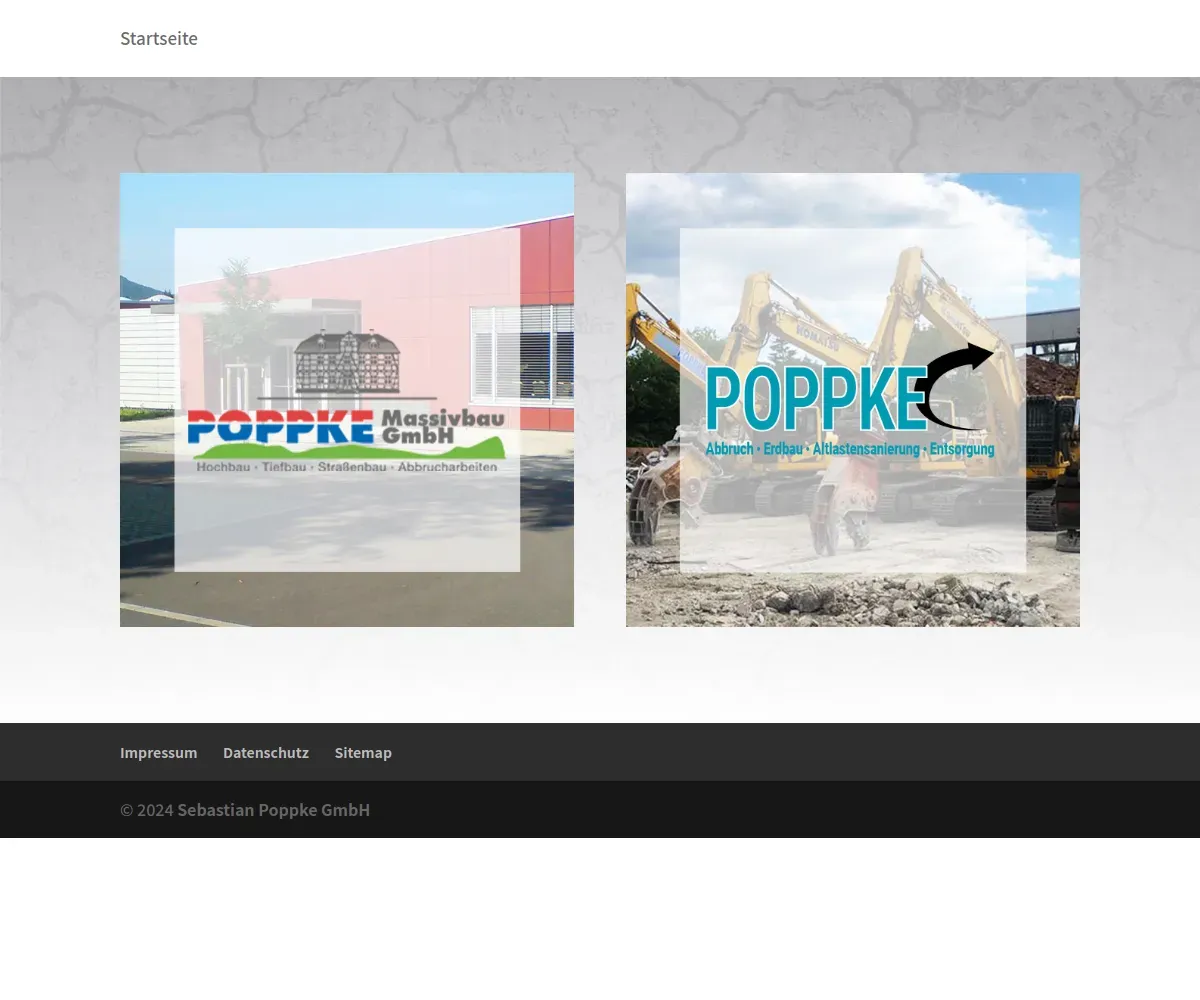Click the Sebastian Poppke GmbH footer link
Viewport: 1200px width, 1000px height.
274,810
